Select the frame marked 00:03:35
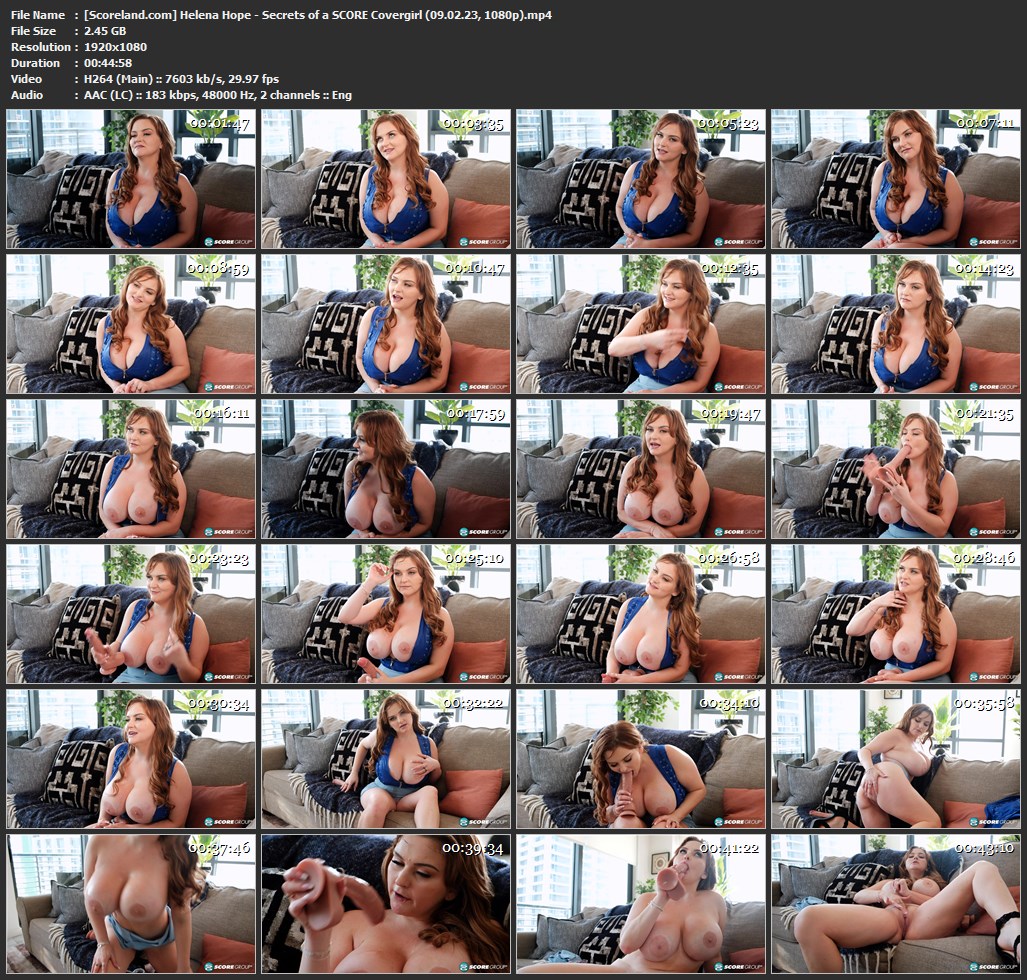 (x=386, y=179)
